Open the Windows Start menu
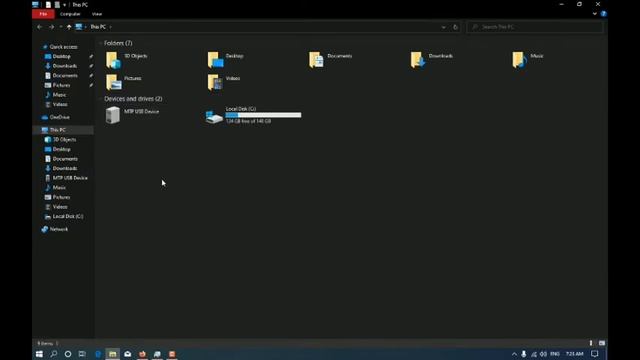Screen dimensions: 640x360 pos(39,354)
